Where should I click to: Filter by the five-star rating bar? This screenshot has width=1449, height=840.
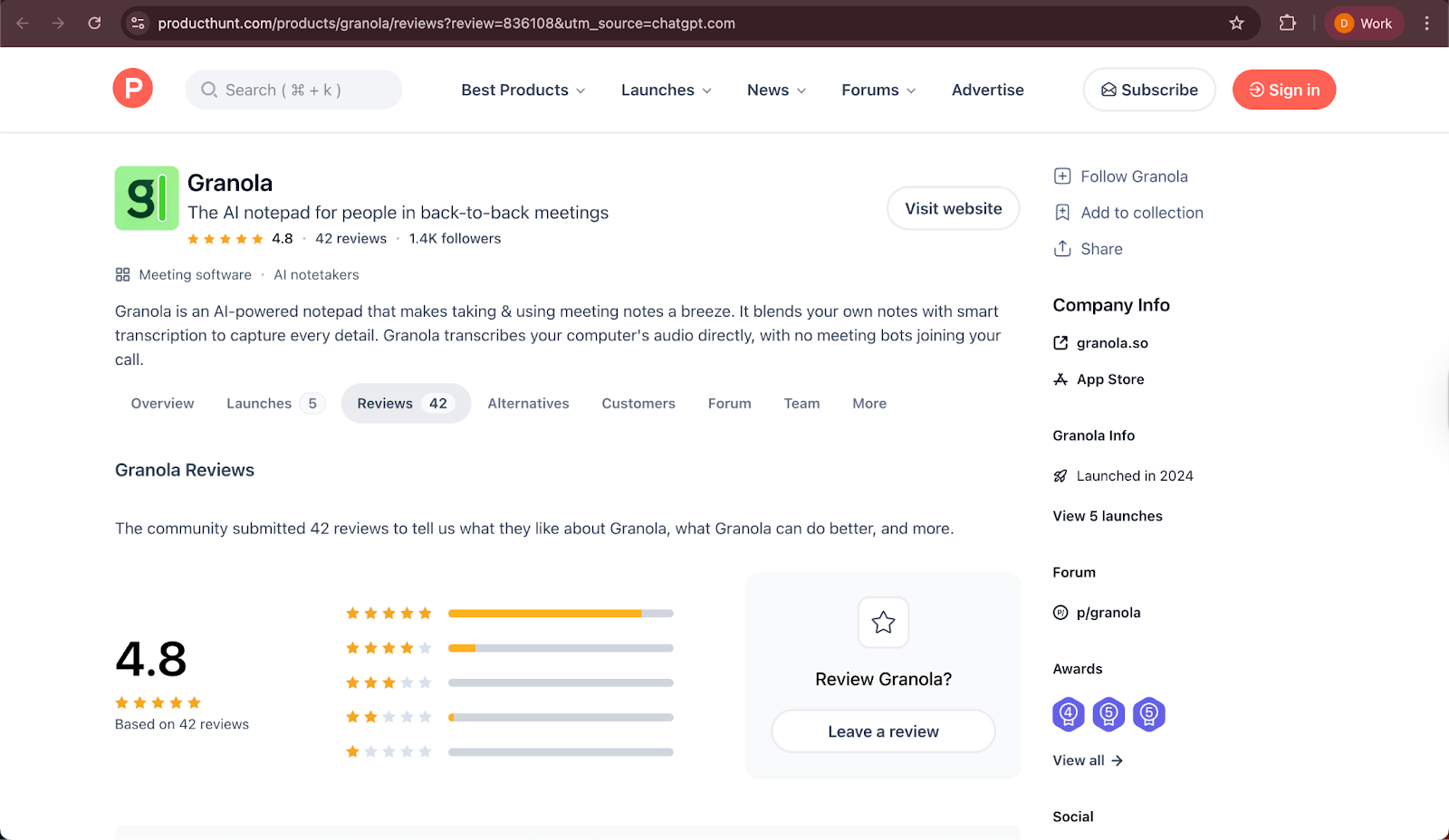[561, 614]
